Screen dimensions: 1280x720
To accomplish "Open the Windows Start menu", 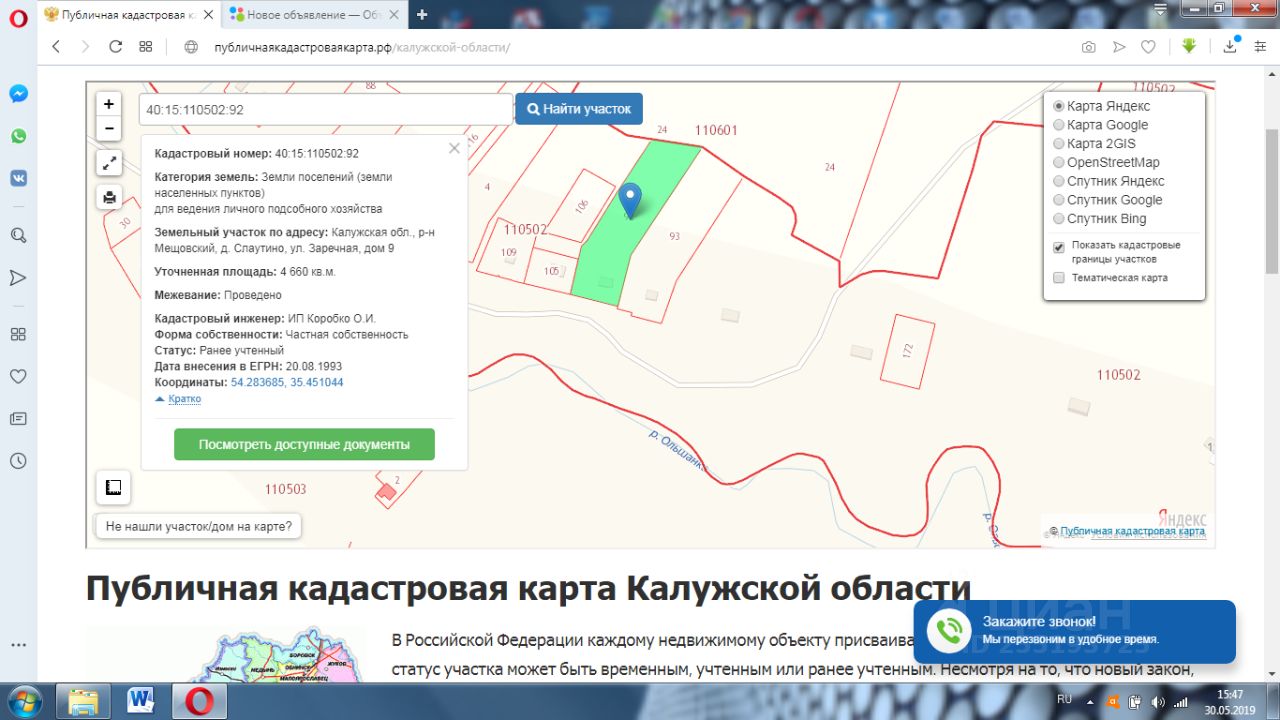I will click(24, 701).
